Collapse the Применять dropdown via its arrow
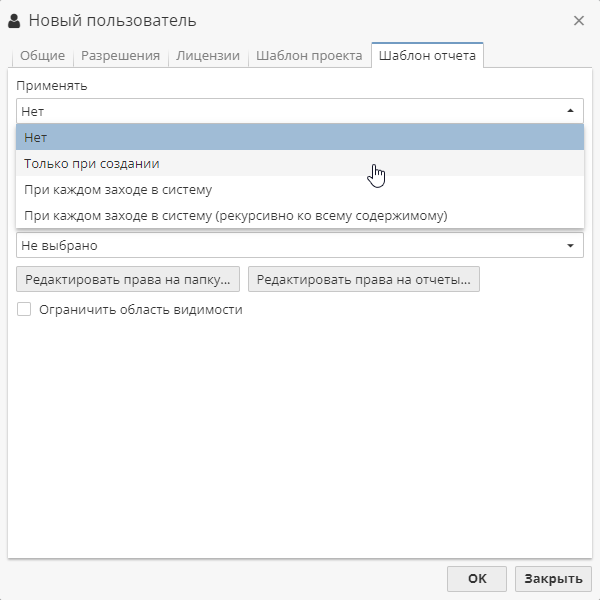Screen dimensions: 600x600 click(570, 111)
